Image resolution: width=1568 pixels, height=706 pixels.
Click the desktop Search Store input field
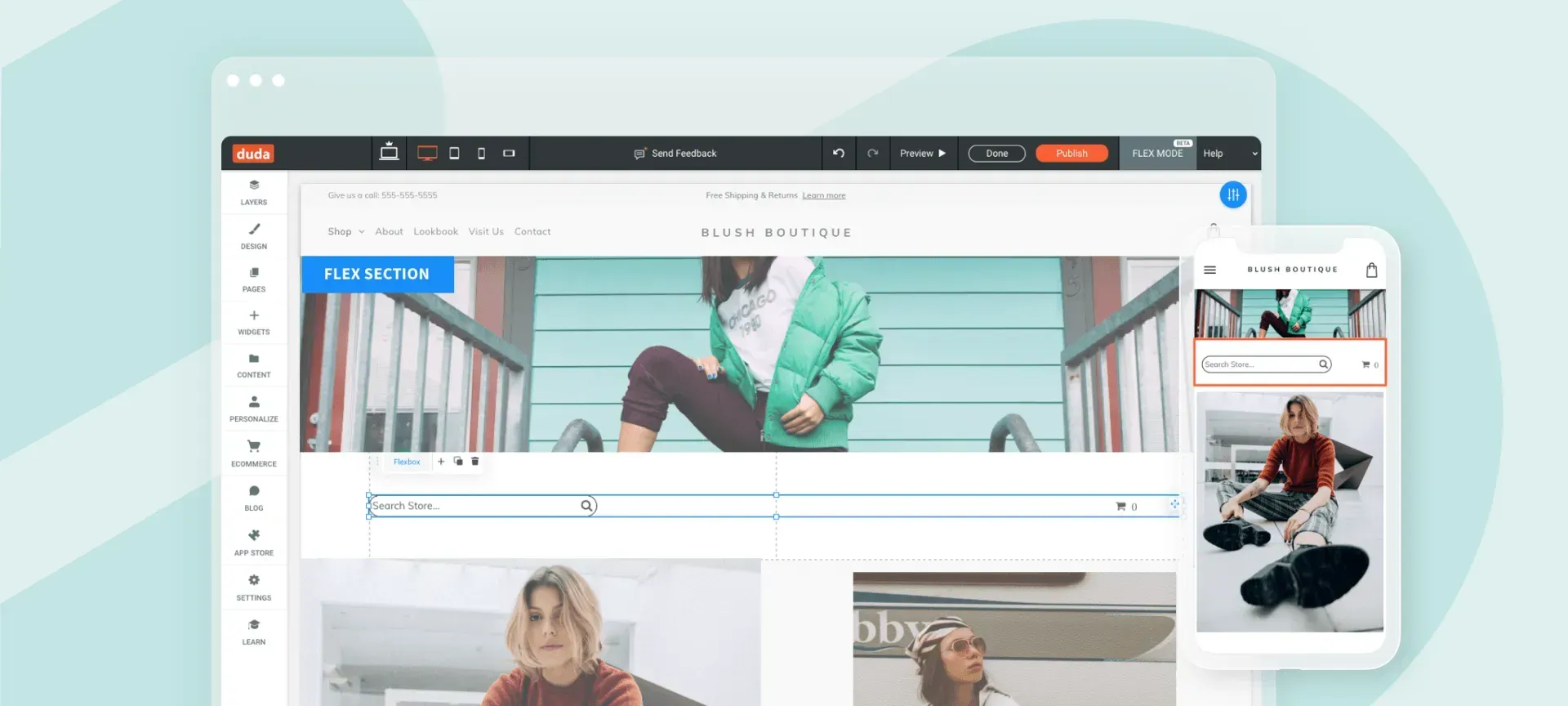tap(483, 506)
